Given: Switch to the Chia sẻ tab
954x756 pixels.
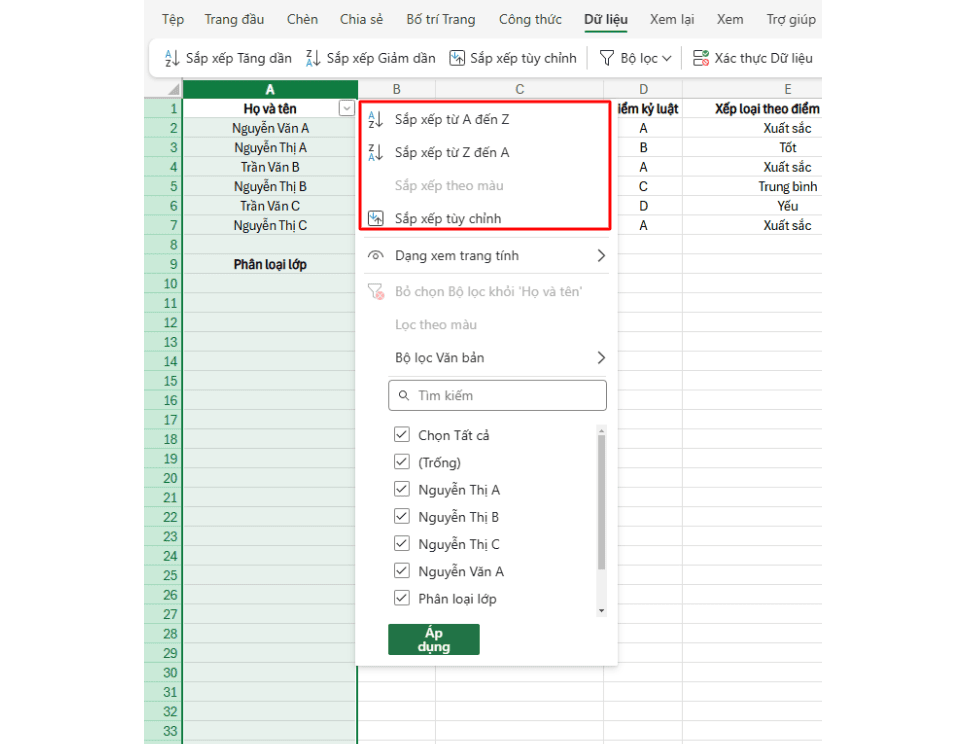Looking at the screenshot, I should [x=361, y=19].
